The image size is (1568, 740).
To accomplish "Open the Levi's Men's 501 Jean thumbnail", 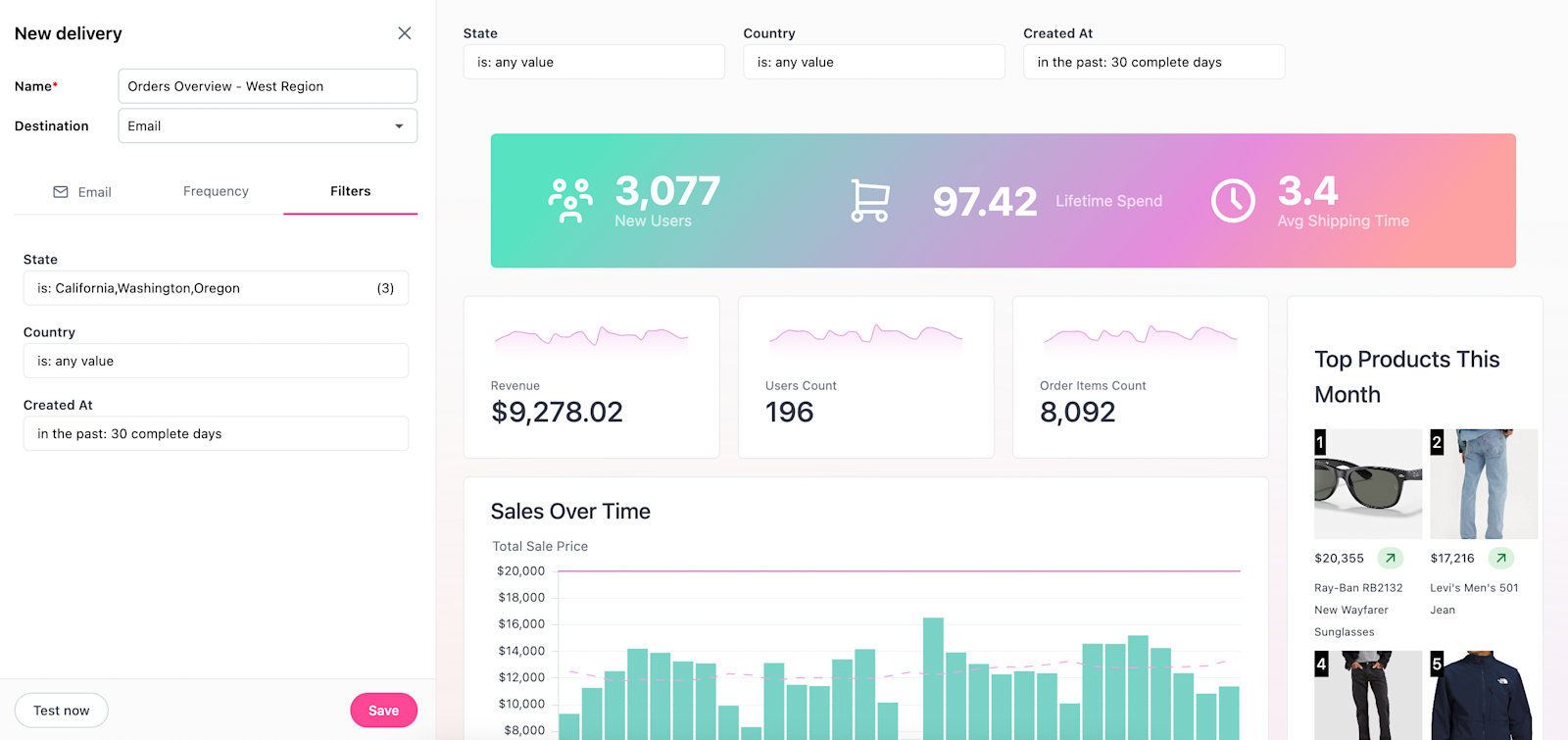I will coord(1483,483).
